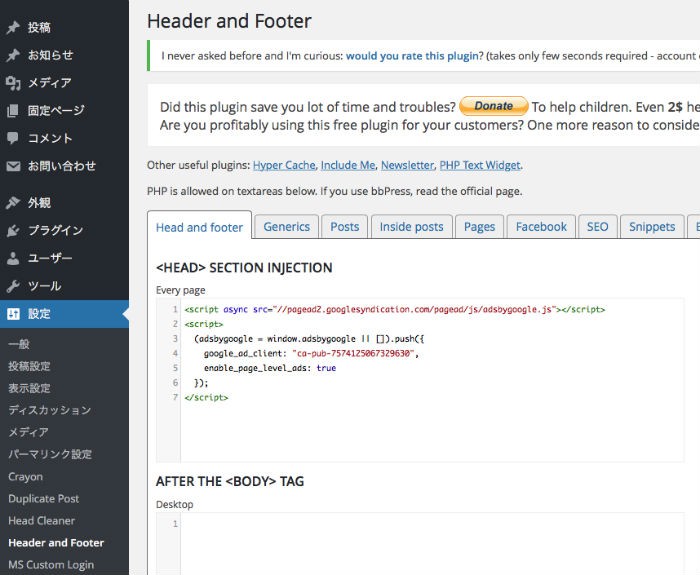Click the media icon beside the upper メディア
Image resolution: width=700 pixels, height=575 pixels.
click(13, 83)
